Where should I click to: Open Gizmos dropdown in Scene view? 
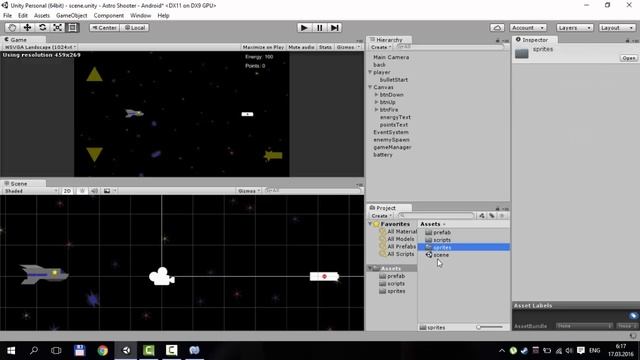point(249,191)
